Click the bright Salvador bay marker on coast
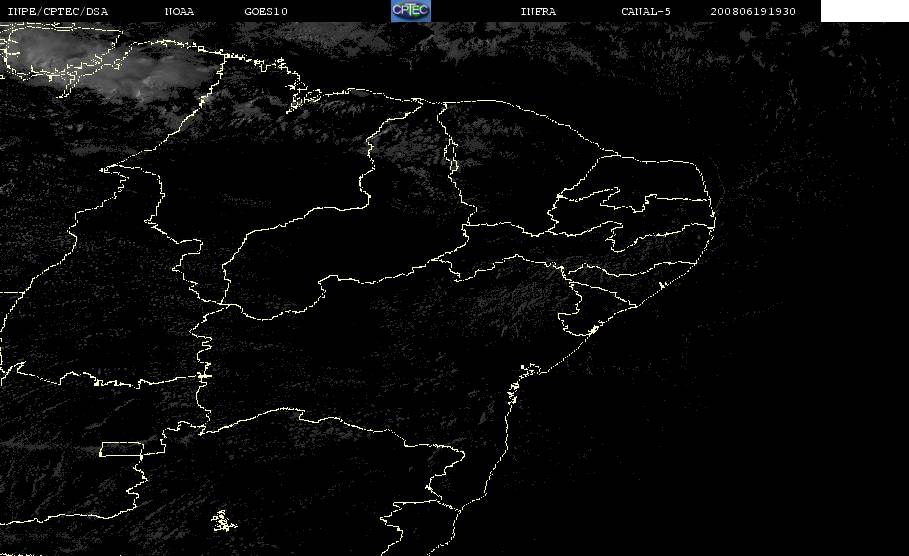909x556 pixels. coord(529,369)
